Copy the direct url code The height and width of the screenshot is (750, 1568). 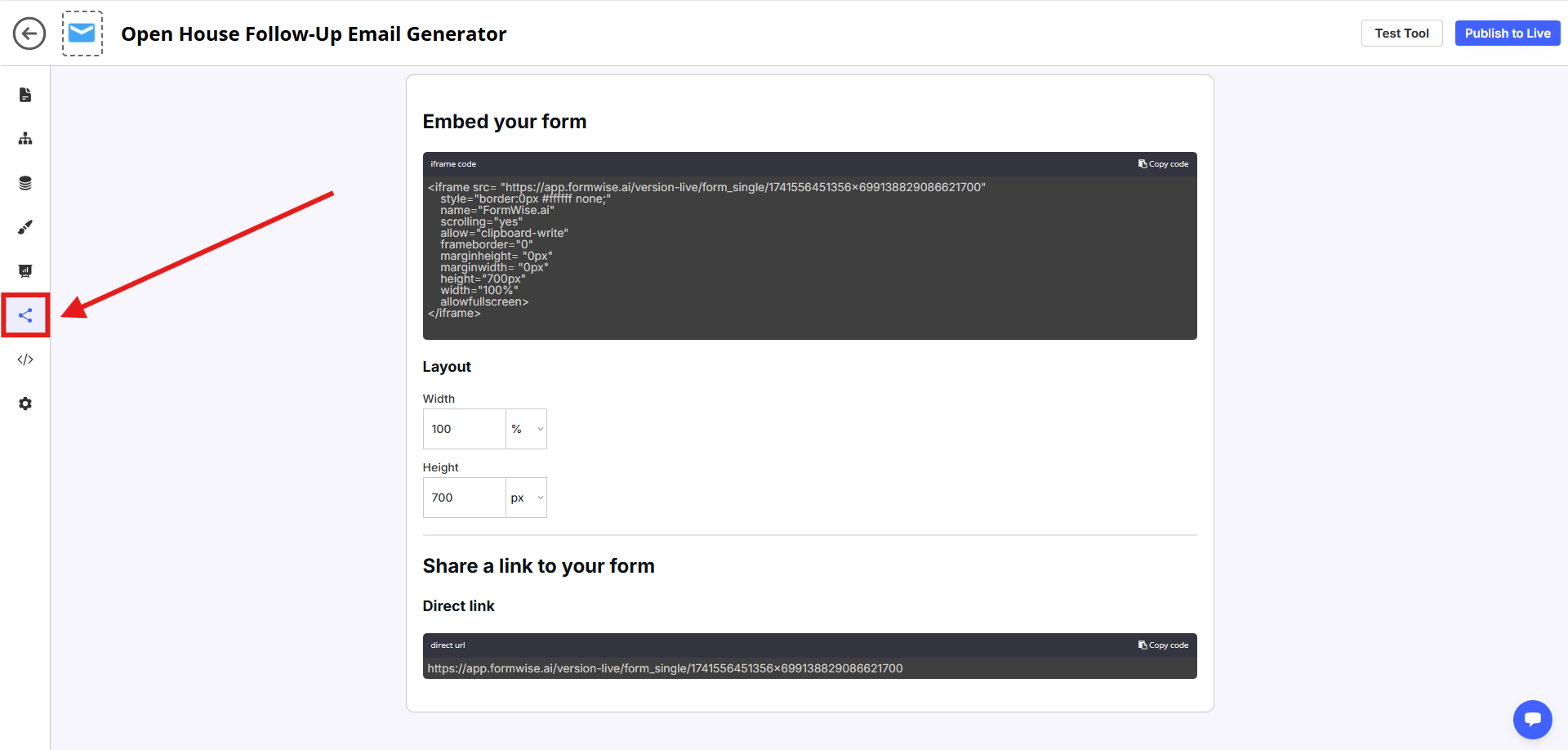[1163, 645]
